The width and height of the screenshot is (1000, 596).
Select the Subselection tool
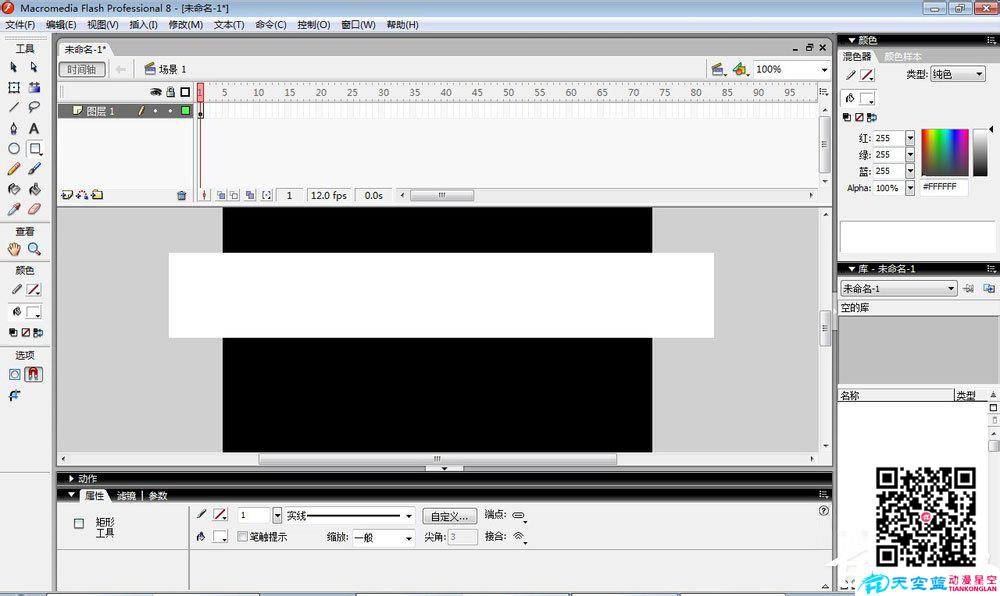pos(34,67)
